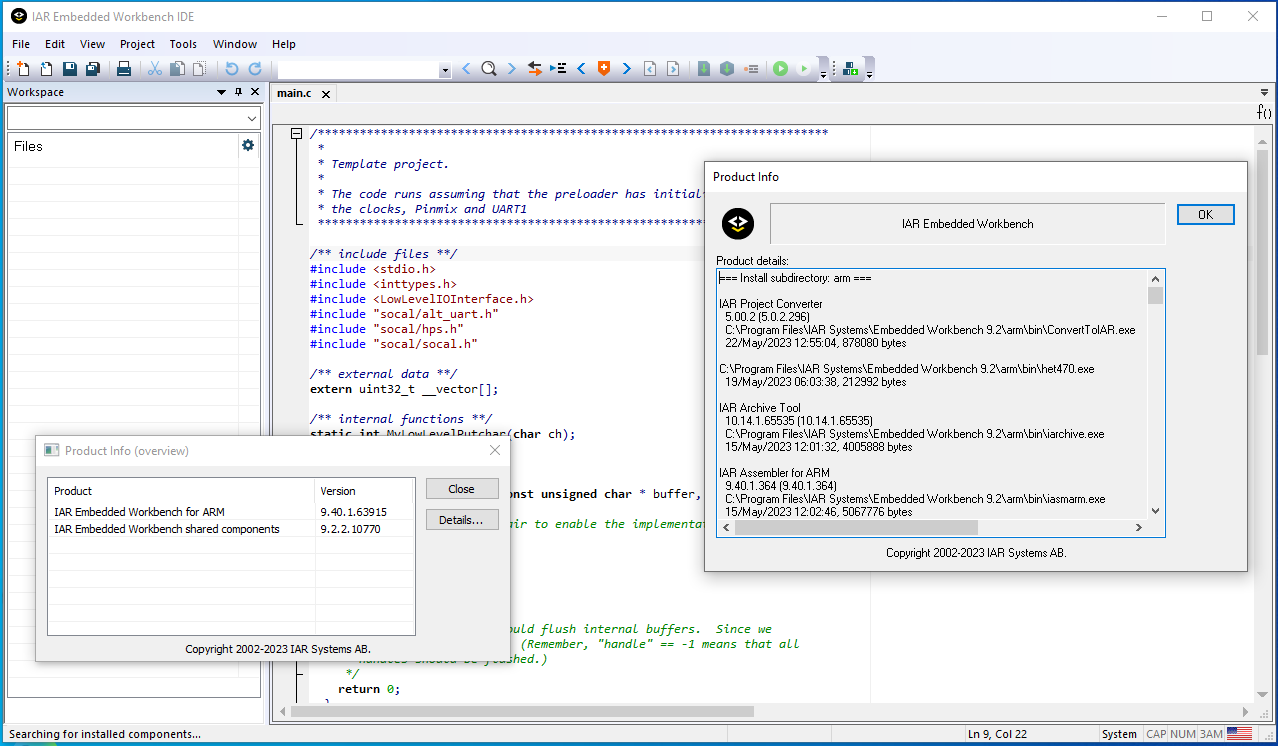Click the Compile toolbar icon

coord(704,69)
